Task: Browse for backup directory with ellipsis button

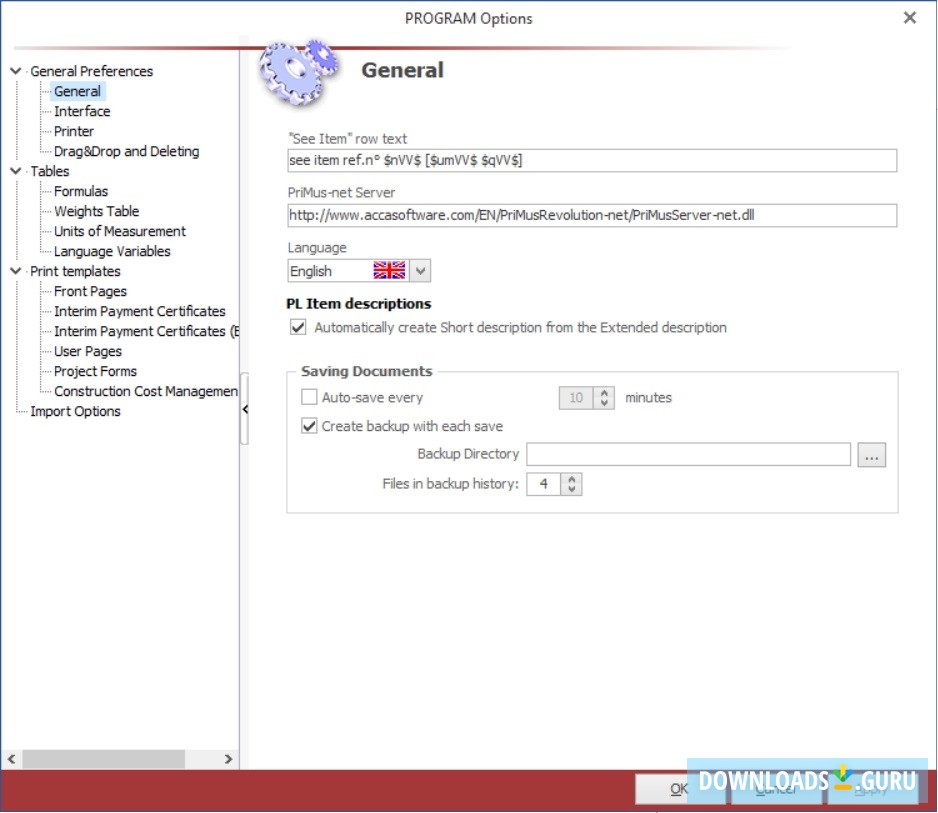Action: pos(872,455)
